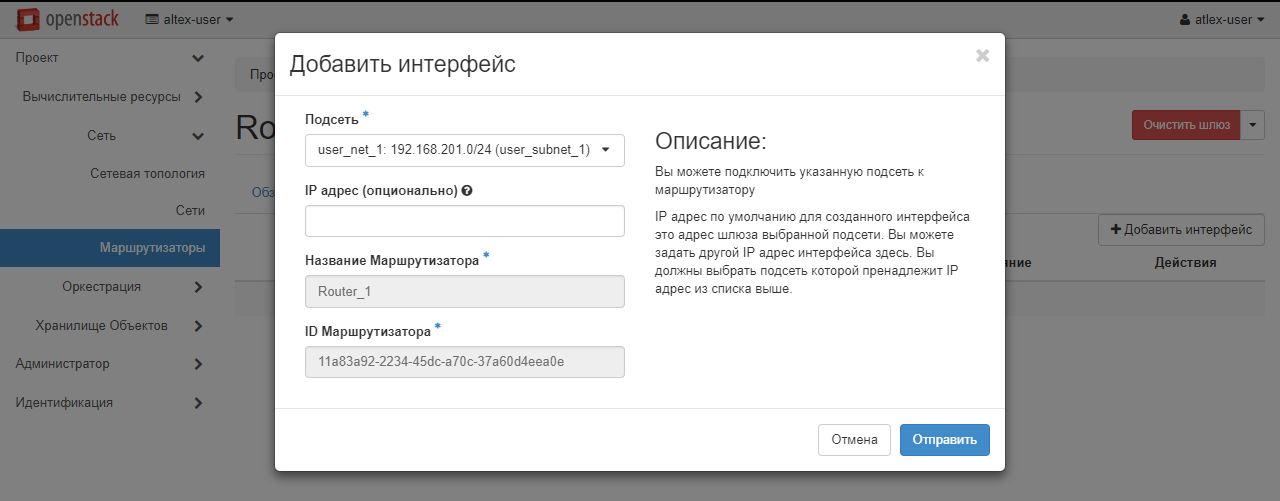
Task: Open the atlex-user account menu
Action: pyautogui.click(x=1222, y=19)
